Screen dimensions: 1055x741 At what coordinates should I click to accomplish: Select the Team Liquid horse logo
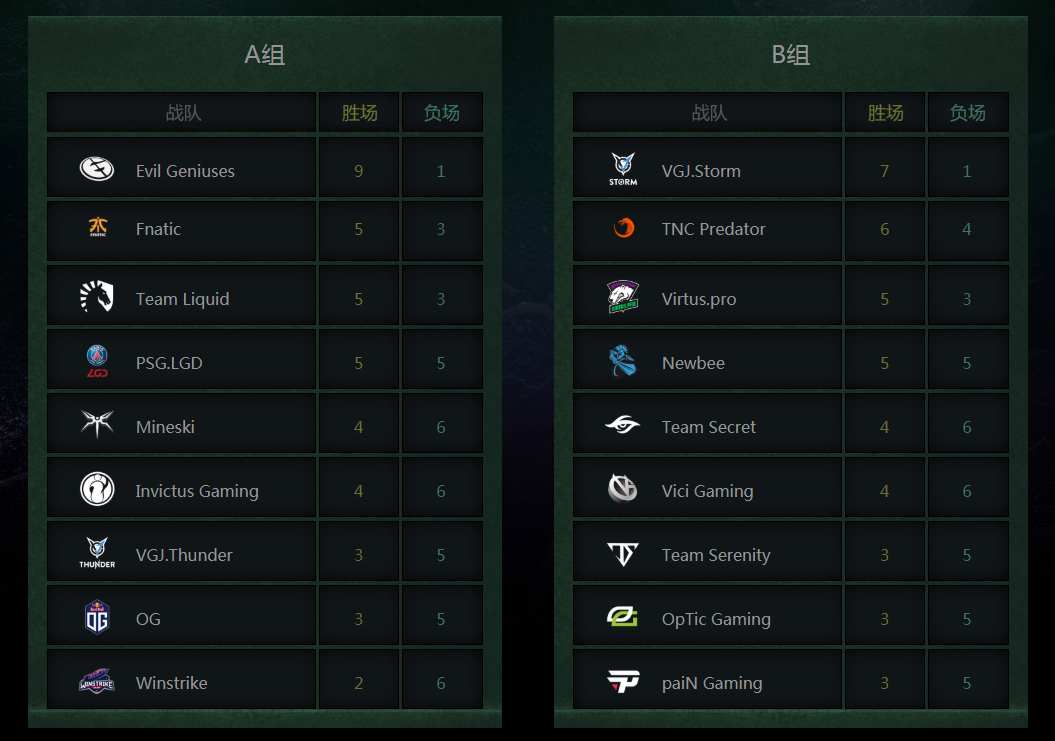[97, 297]
